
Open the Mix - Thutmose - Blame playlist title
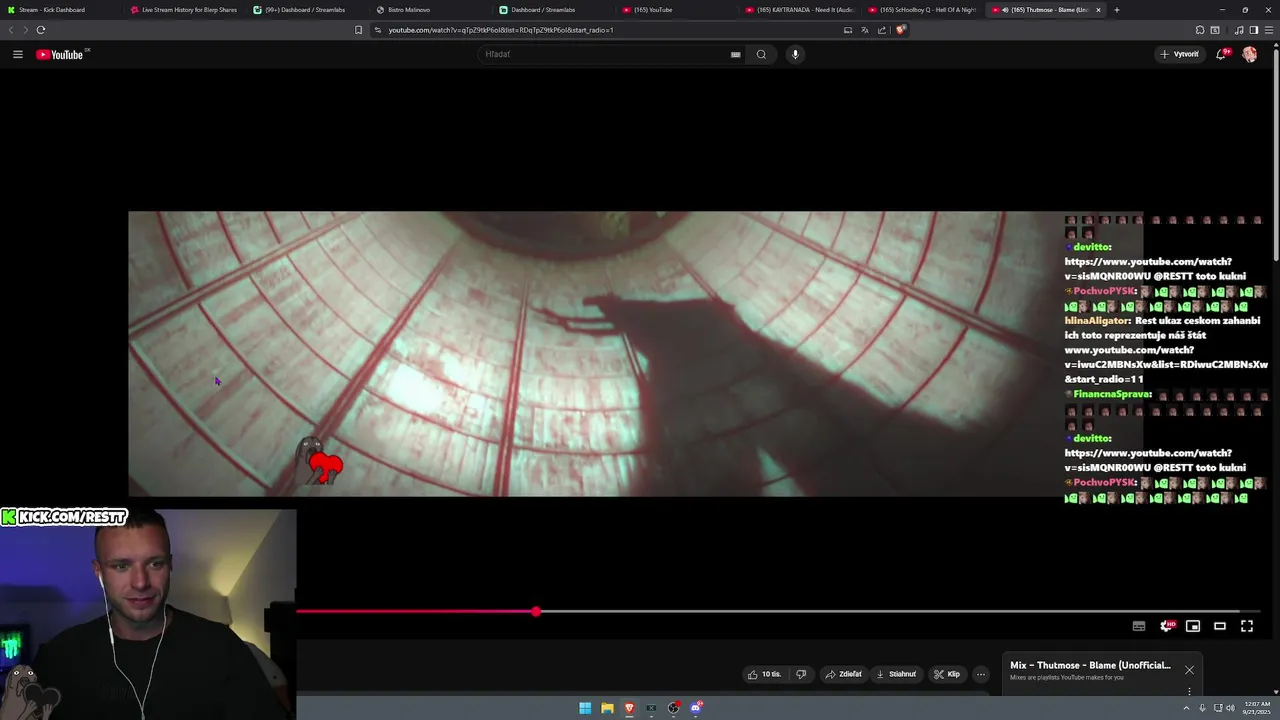(1090, 665)
